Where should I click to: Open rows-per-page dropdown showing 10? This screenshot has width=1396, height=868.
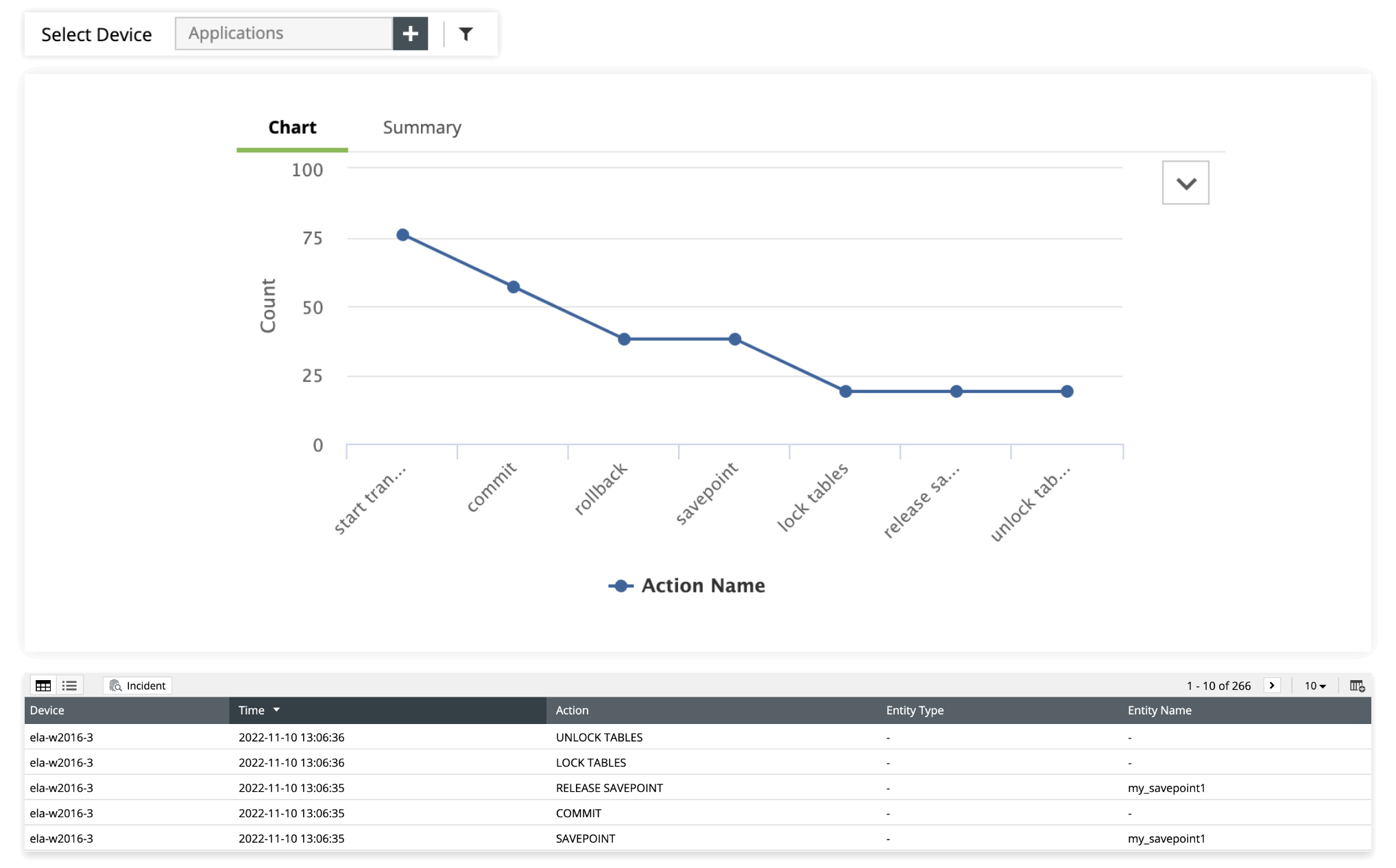[x=1314, y=686]
